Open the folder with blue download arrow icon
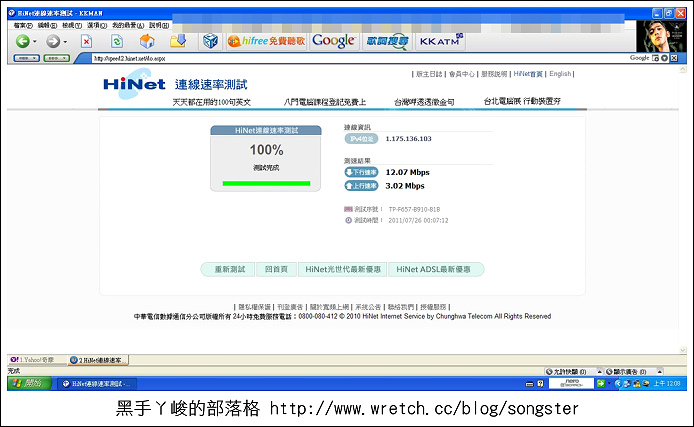This screenshot has height=427, width=694. [178, 41]
